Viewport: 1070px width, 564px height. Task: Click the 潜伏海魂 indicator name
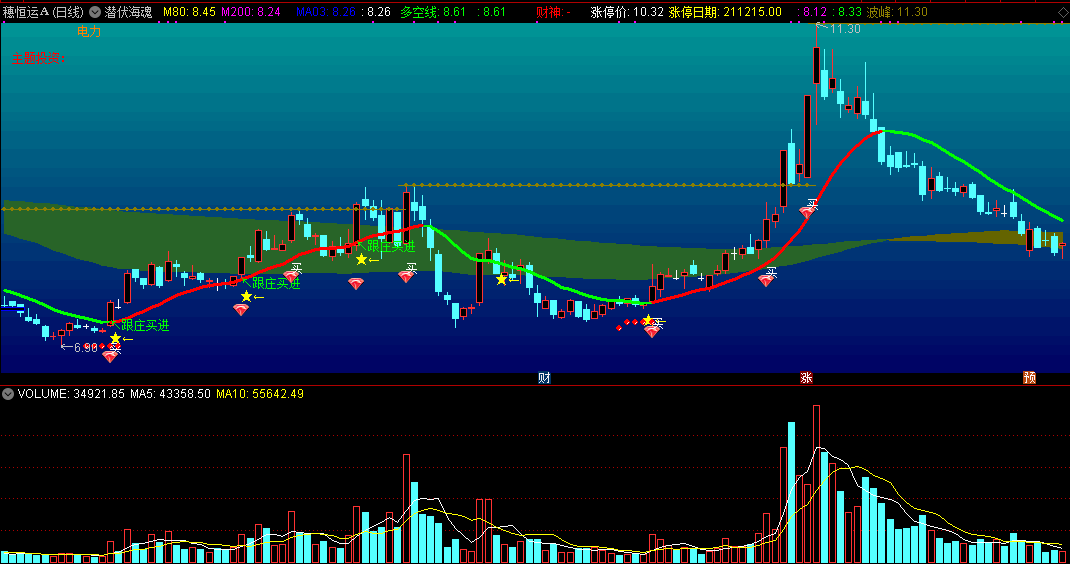(128, 12)
